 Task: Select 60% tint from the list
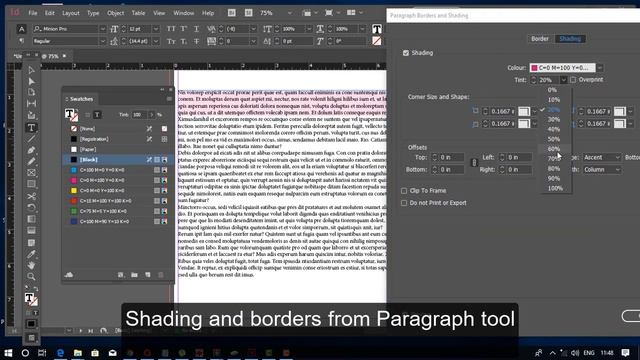coord(553,149)
